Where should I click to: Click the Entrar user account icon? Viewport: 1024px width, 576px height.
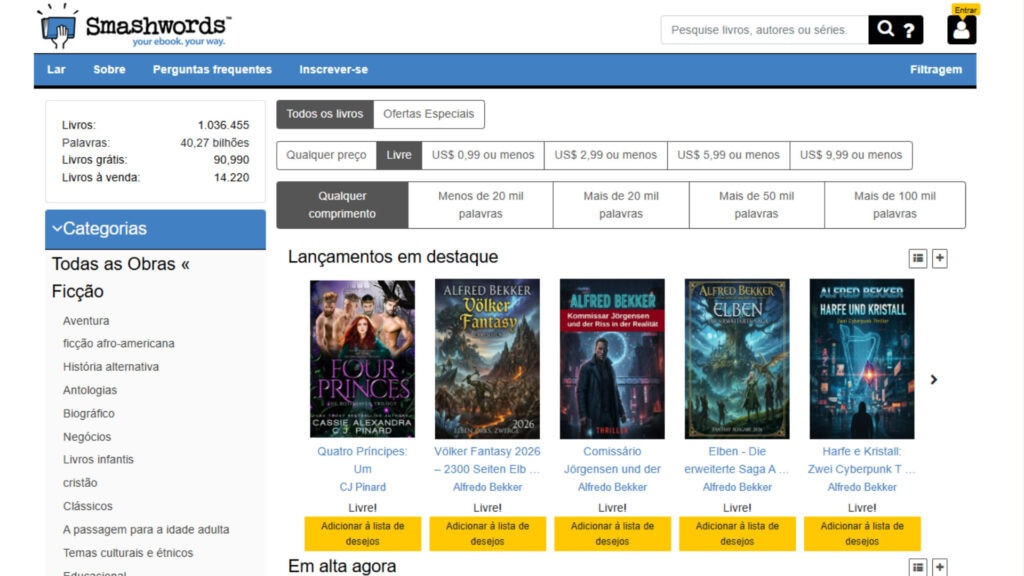pos(961,29)
